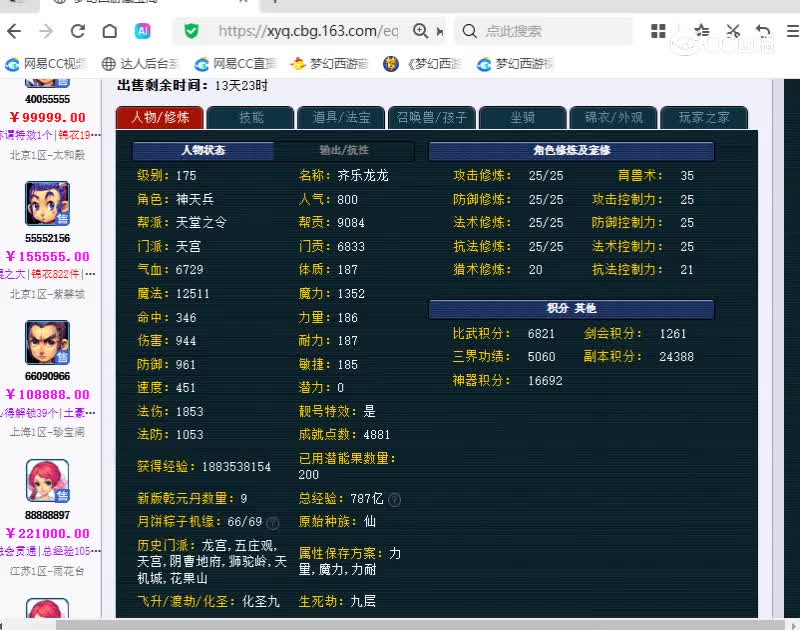Screen dimensions: 800x630
Task: Reload the current page
Action: [78, 32]
